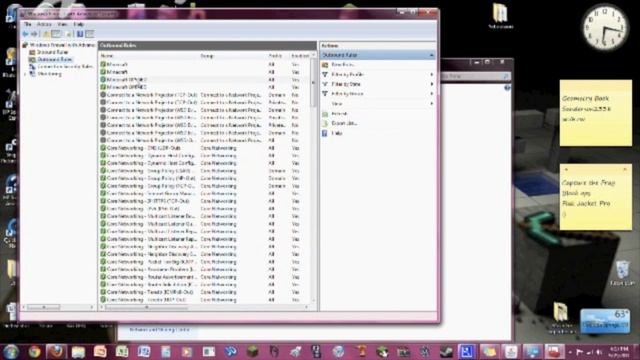Click the taskbar clock in system tray
Image resolution: width=640 pixels, height=360 pixels.
pos(620,352)
